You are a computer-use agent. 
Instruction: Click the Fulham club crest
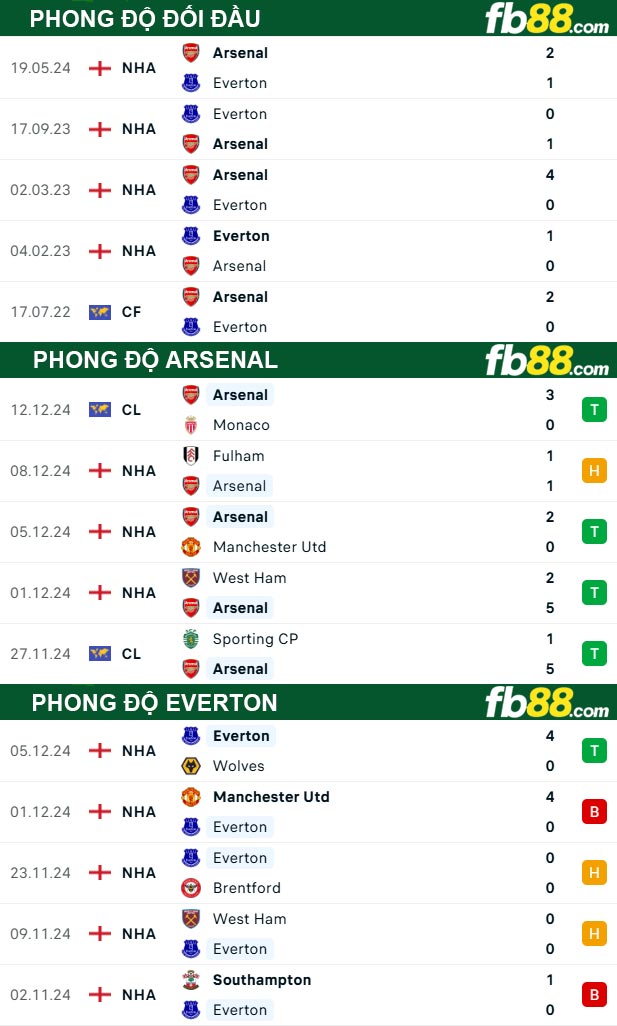coord(191,456)
